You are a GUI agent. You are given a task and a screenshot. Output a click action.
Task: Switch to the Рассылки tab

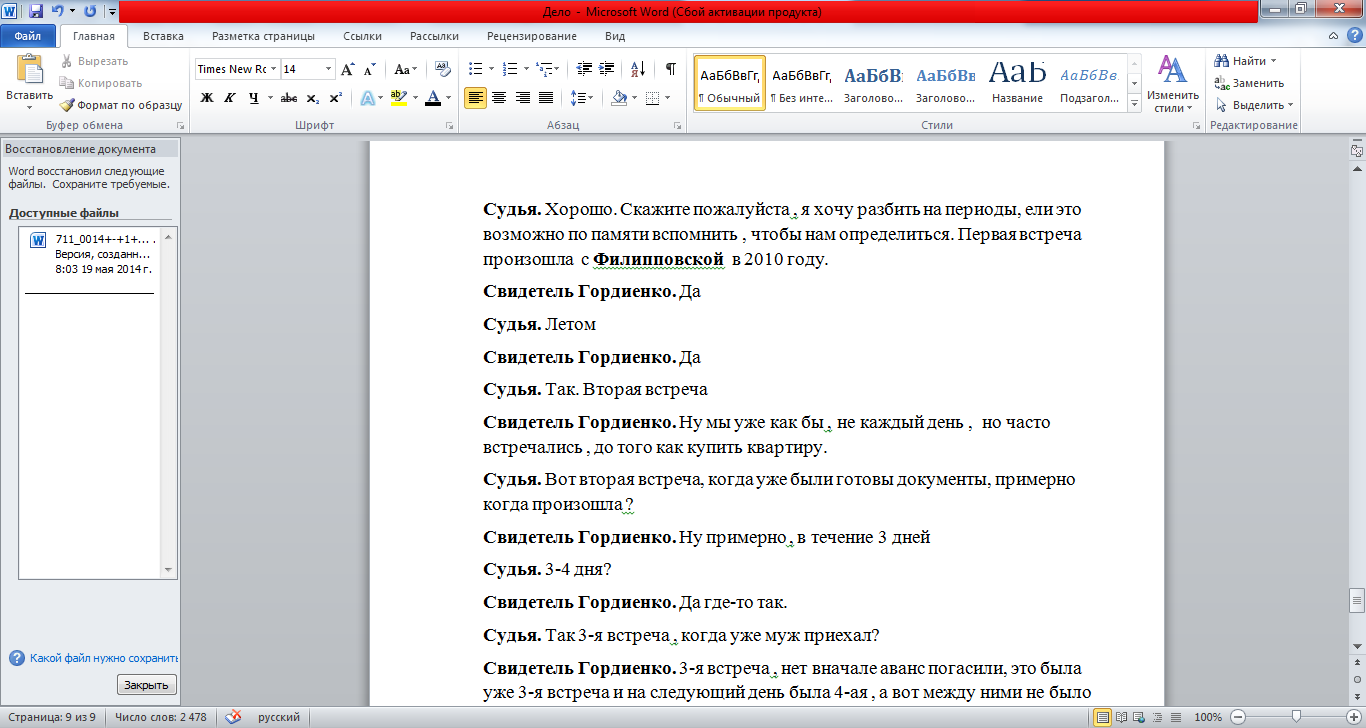(434, 36)
